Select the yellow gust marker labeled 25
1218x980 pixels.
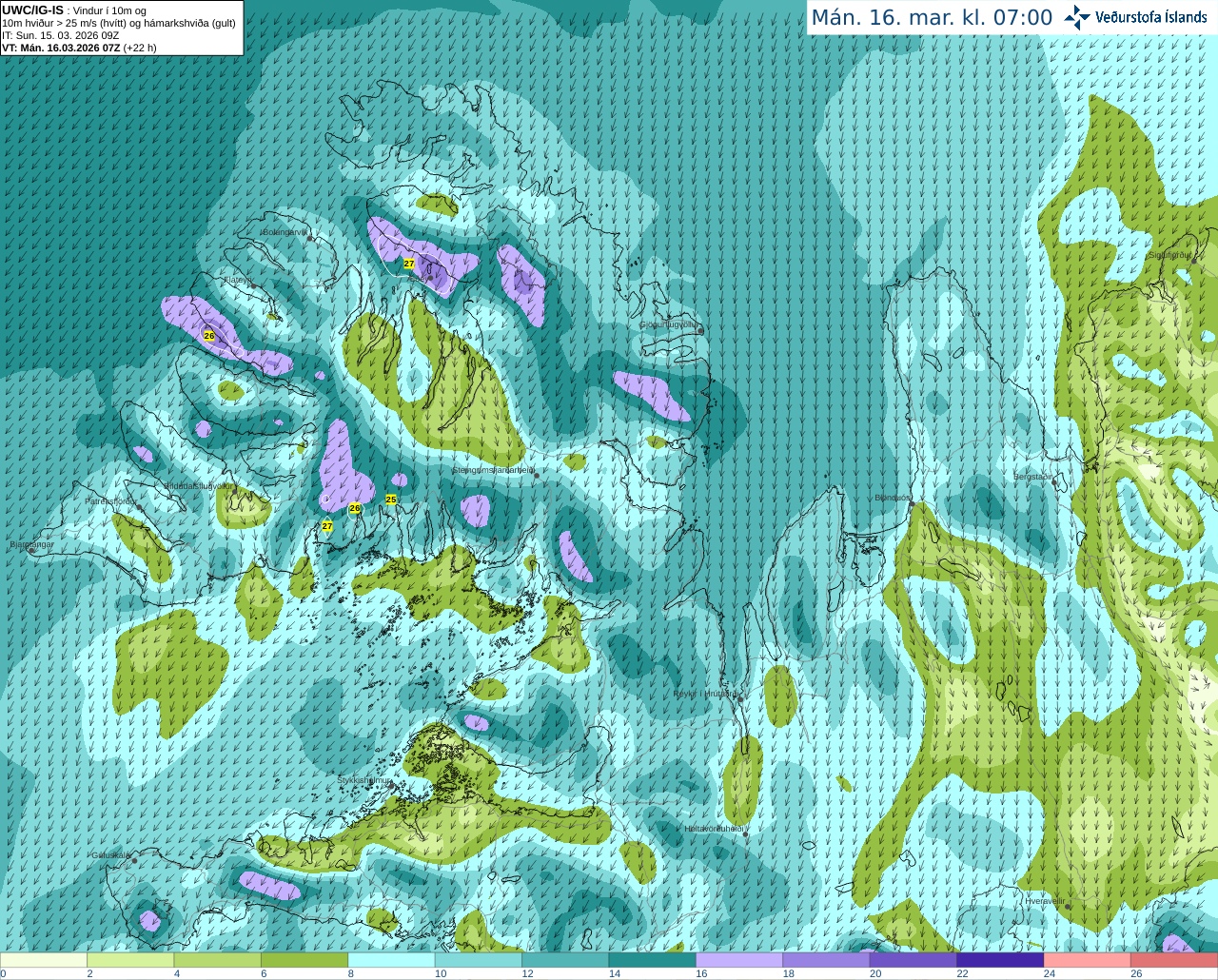pyautogui.click(x=391, y=500)
